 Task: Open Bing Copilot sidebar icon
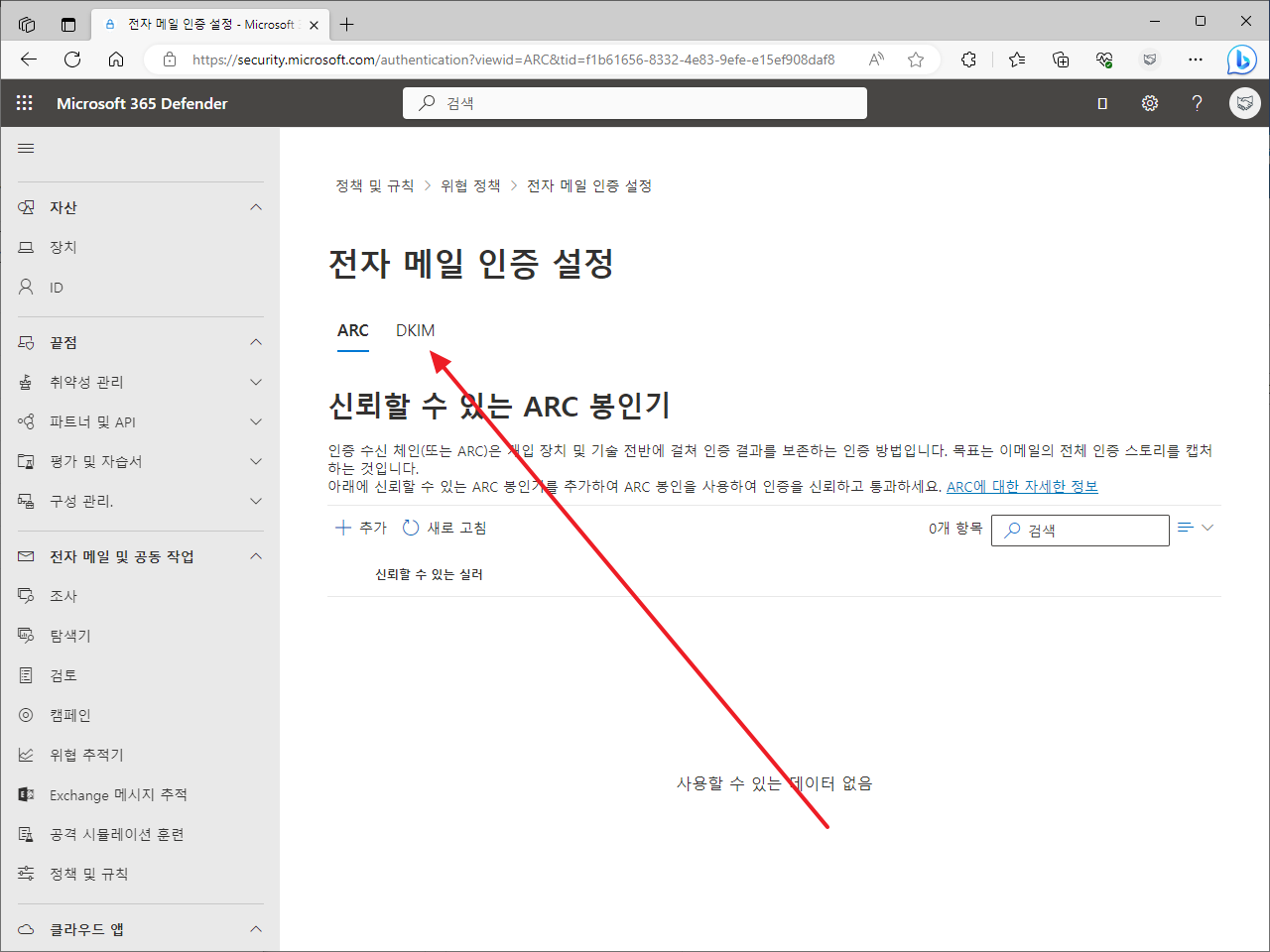[1241, 59]
